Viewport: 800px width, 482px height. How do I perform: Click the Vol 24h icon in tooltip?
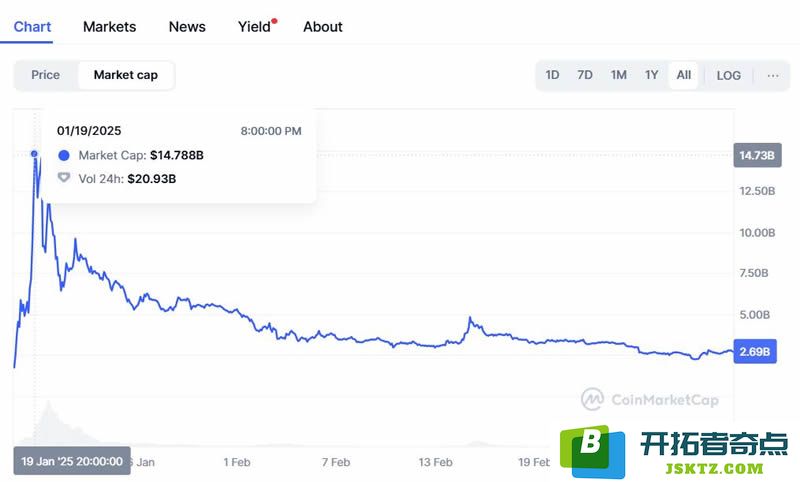pyautogui.click(x=64, y=178)
